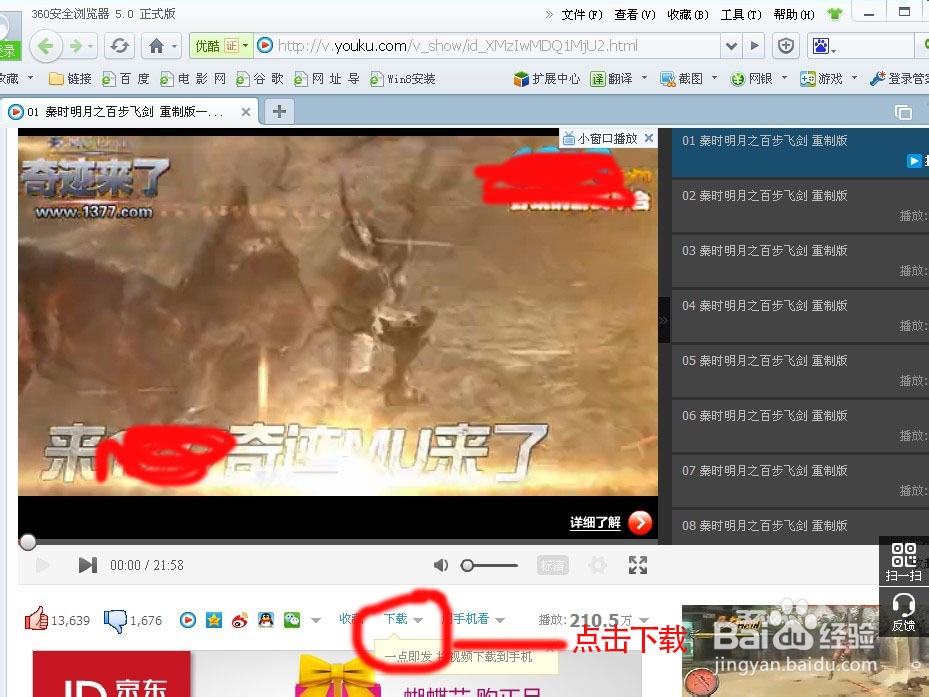Open the 扫一扫 QR code widget
929x697 pixels.
[x=904, y=561]
